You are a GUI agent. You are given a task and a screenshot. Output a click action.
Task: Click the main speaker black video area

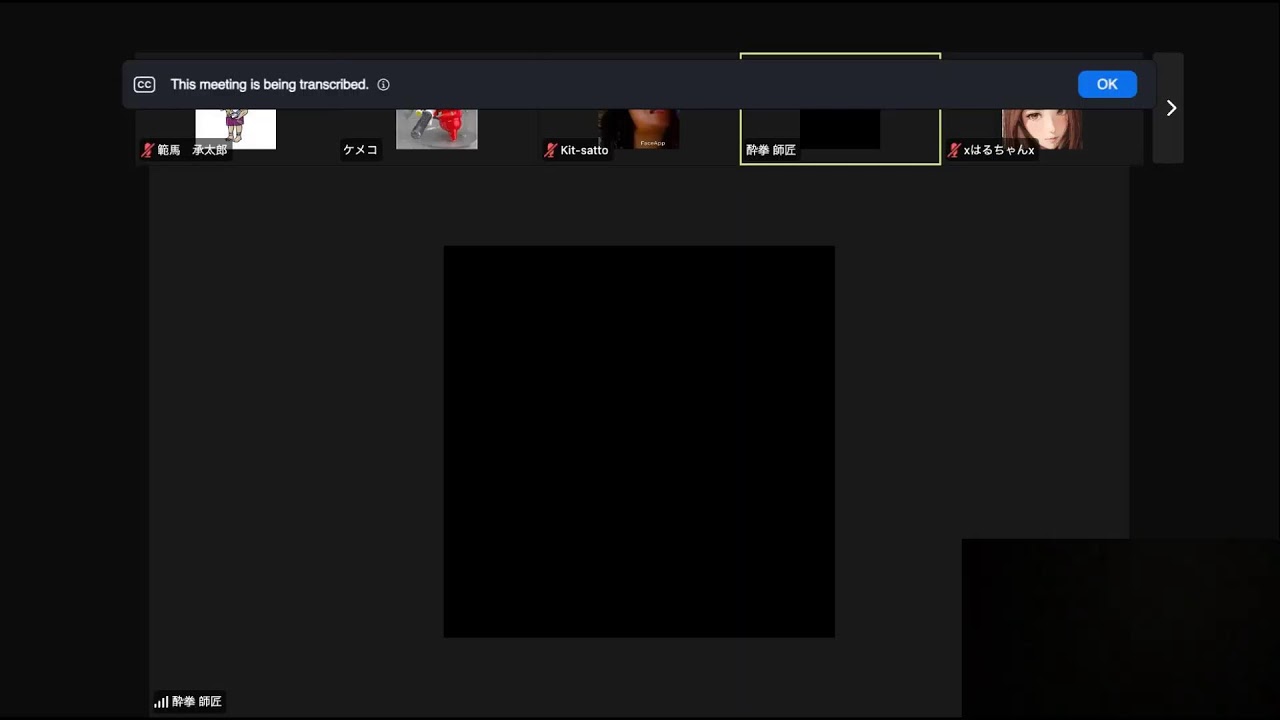click(x=639, y=441)
